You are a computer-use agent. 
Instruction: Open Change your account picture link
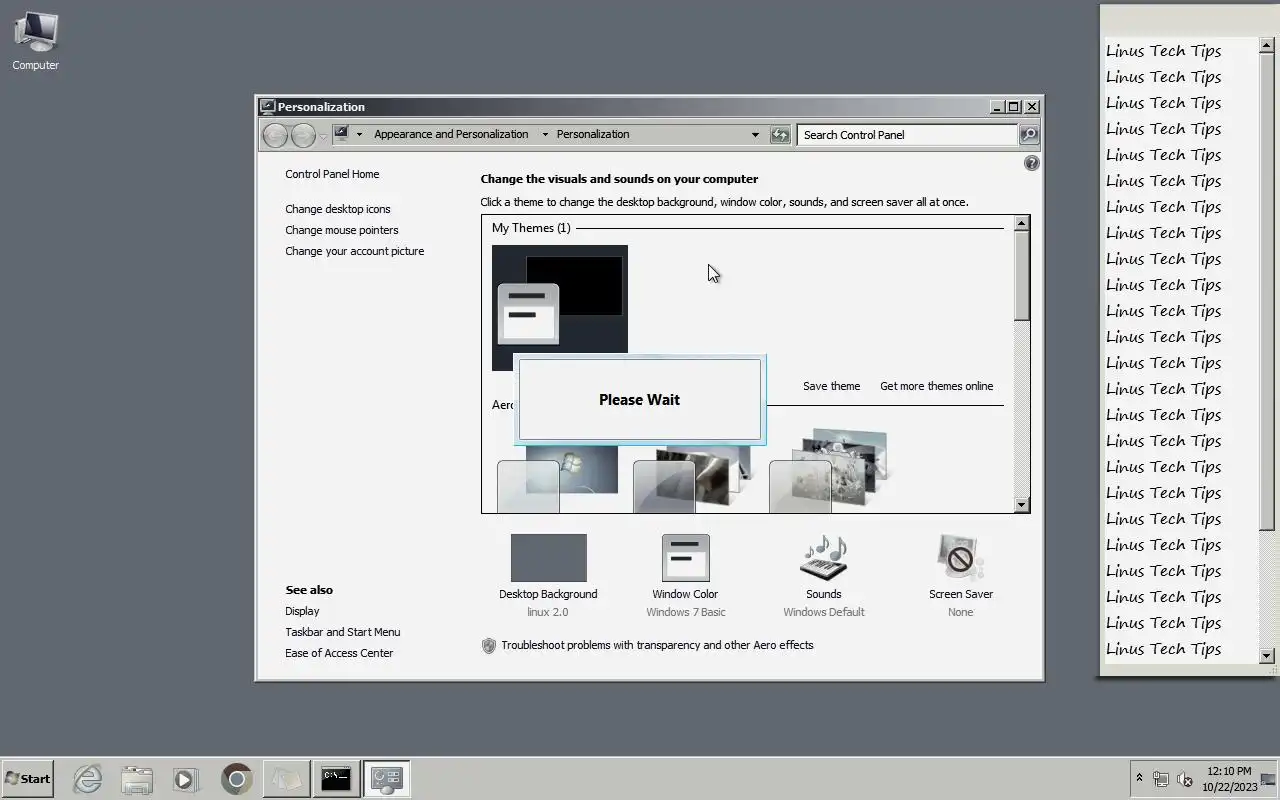tap(355, 251)
